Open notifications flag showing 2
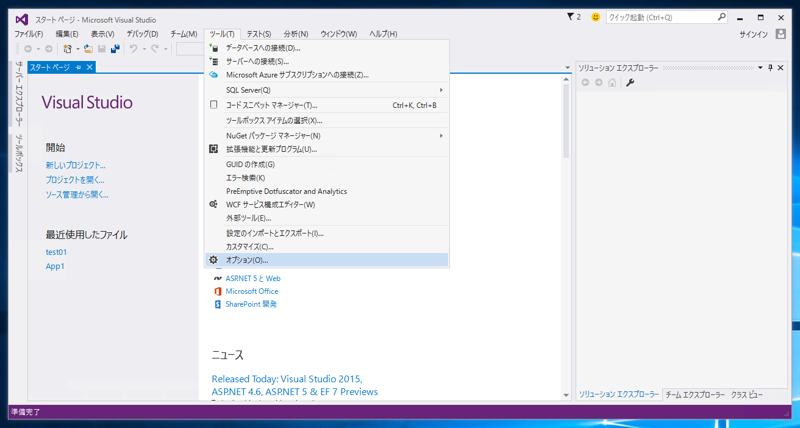Viewport: 800px width, 428px height. click(x=573, y=17)
